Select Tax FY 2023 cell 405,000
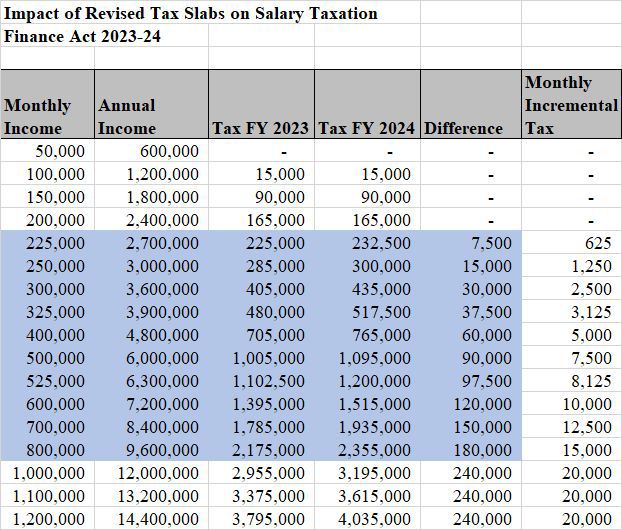The height and width of the screenshot is (530, 622). pos(261,288)
